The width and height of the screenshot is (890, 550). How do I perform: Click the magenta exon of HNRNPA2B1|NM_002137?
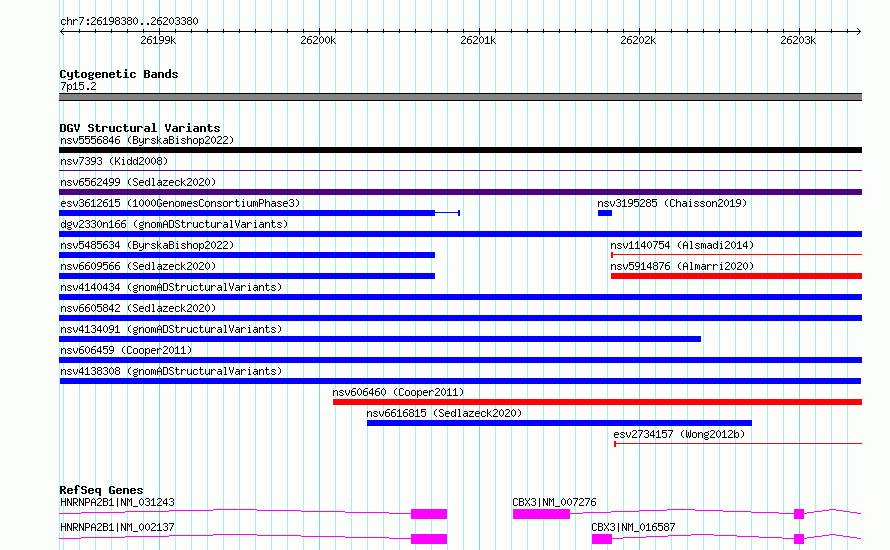[x=429, y=539]
